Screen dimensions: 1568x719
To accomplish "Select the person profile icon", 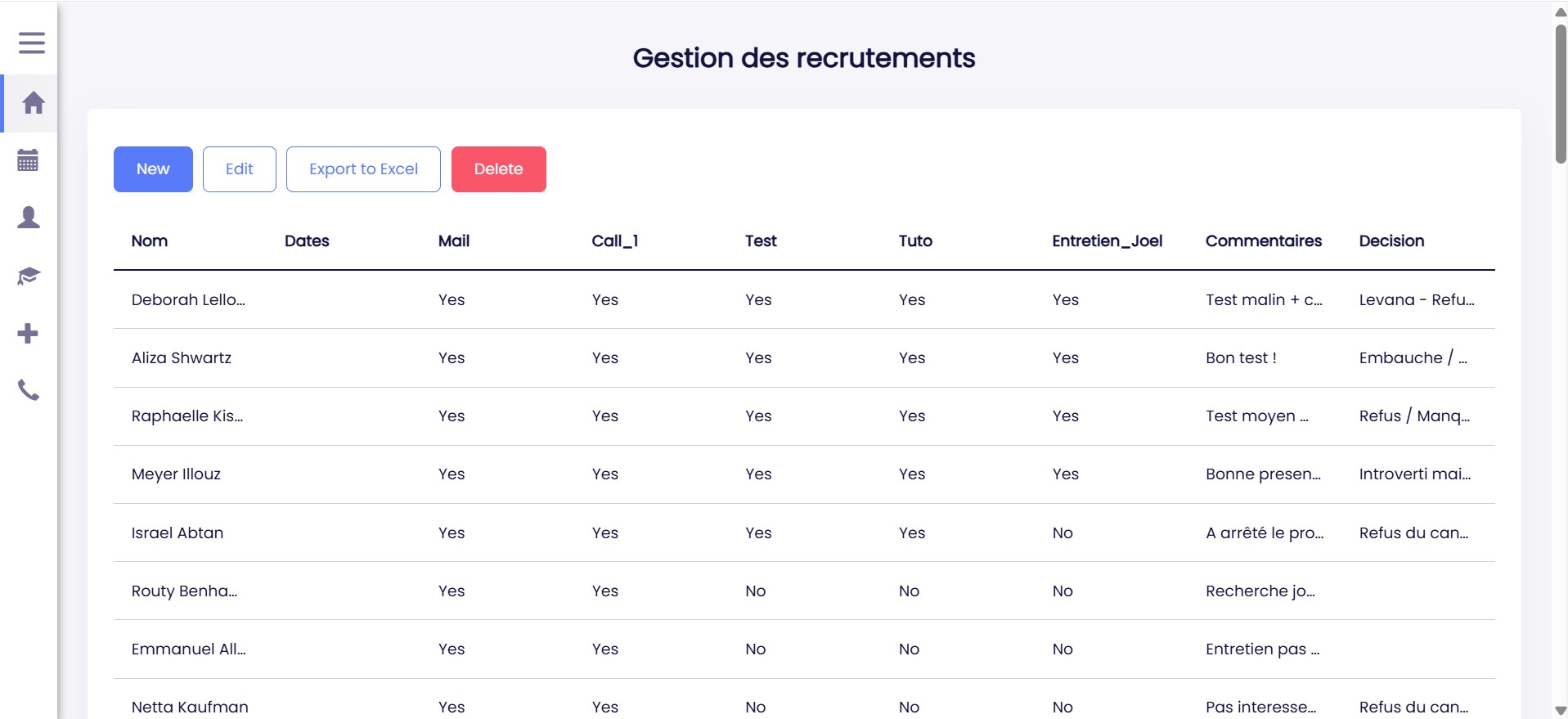I will point(29,218).
